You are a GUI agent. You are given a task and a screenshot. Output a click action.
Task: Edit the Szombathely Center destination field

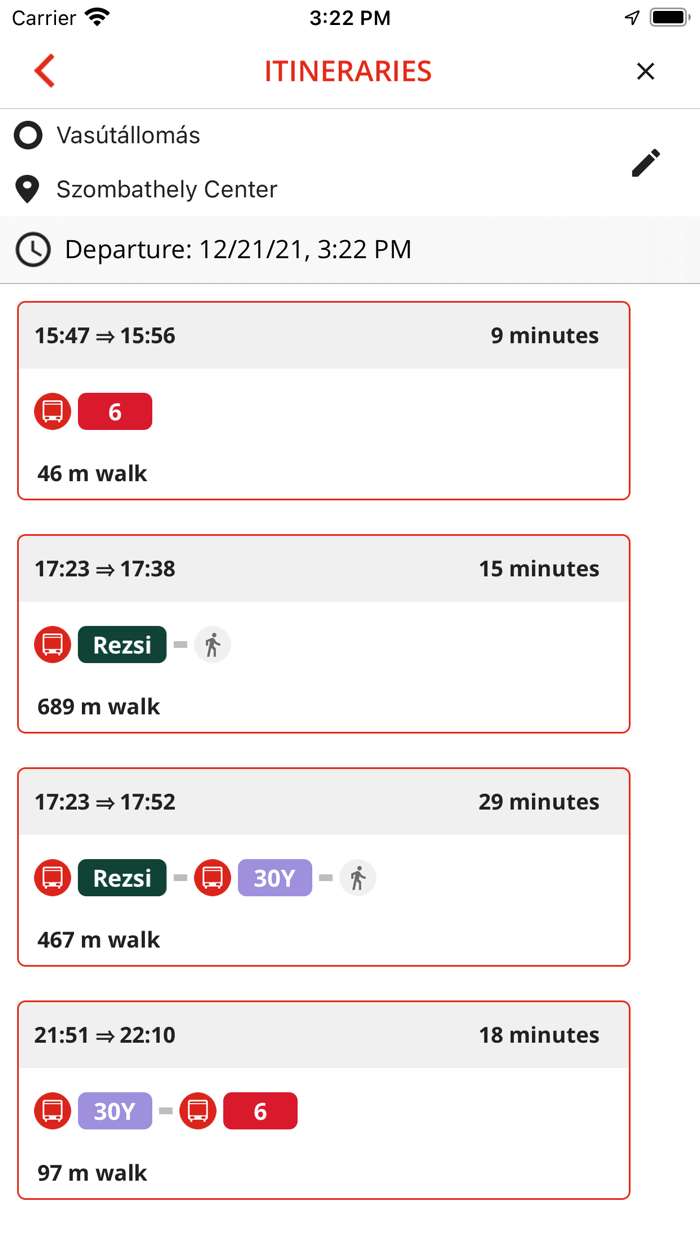167,189
